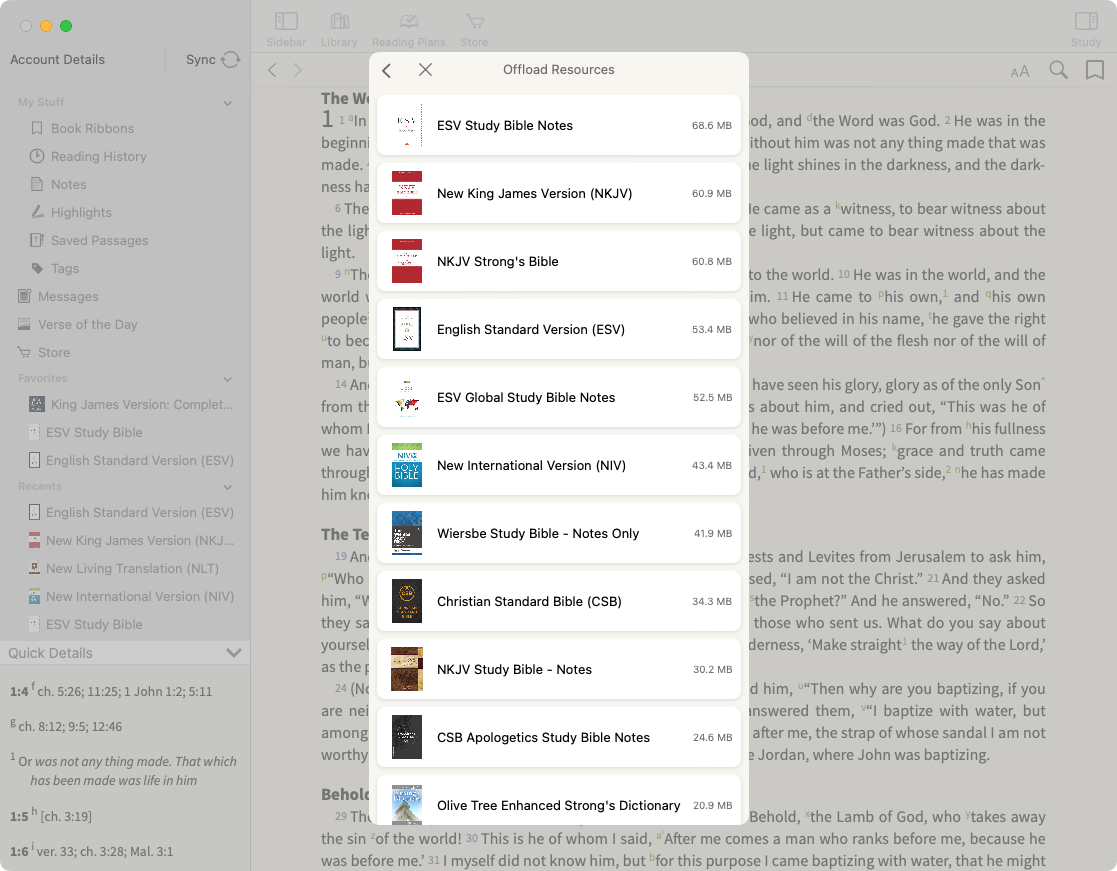1117x871 pixels.
Task: Open the text size AA settings
Action: (1020, 71)
